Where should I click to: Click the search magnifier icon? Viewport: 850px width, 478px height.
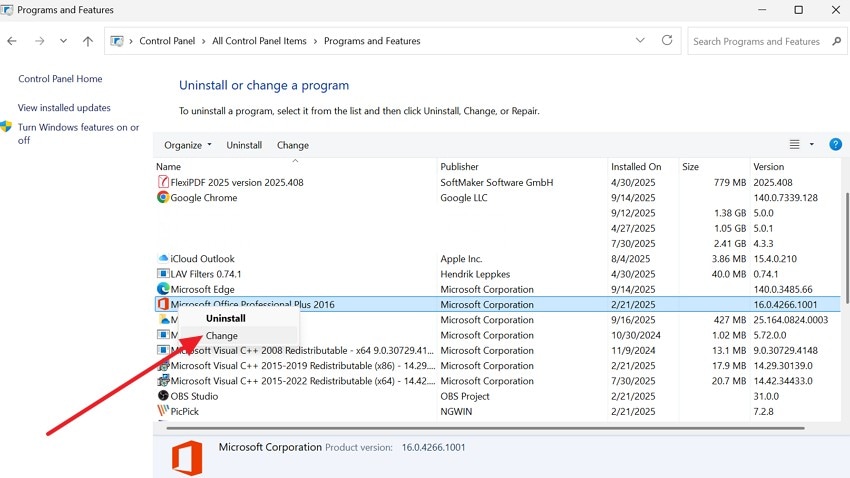pos(836,41)
